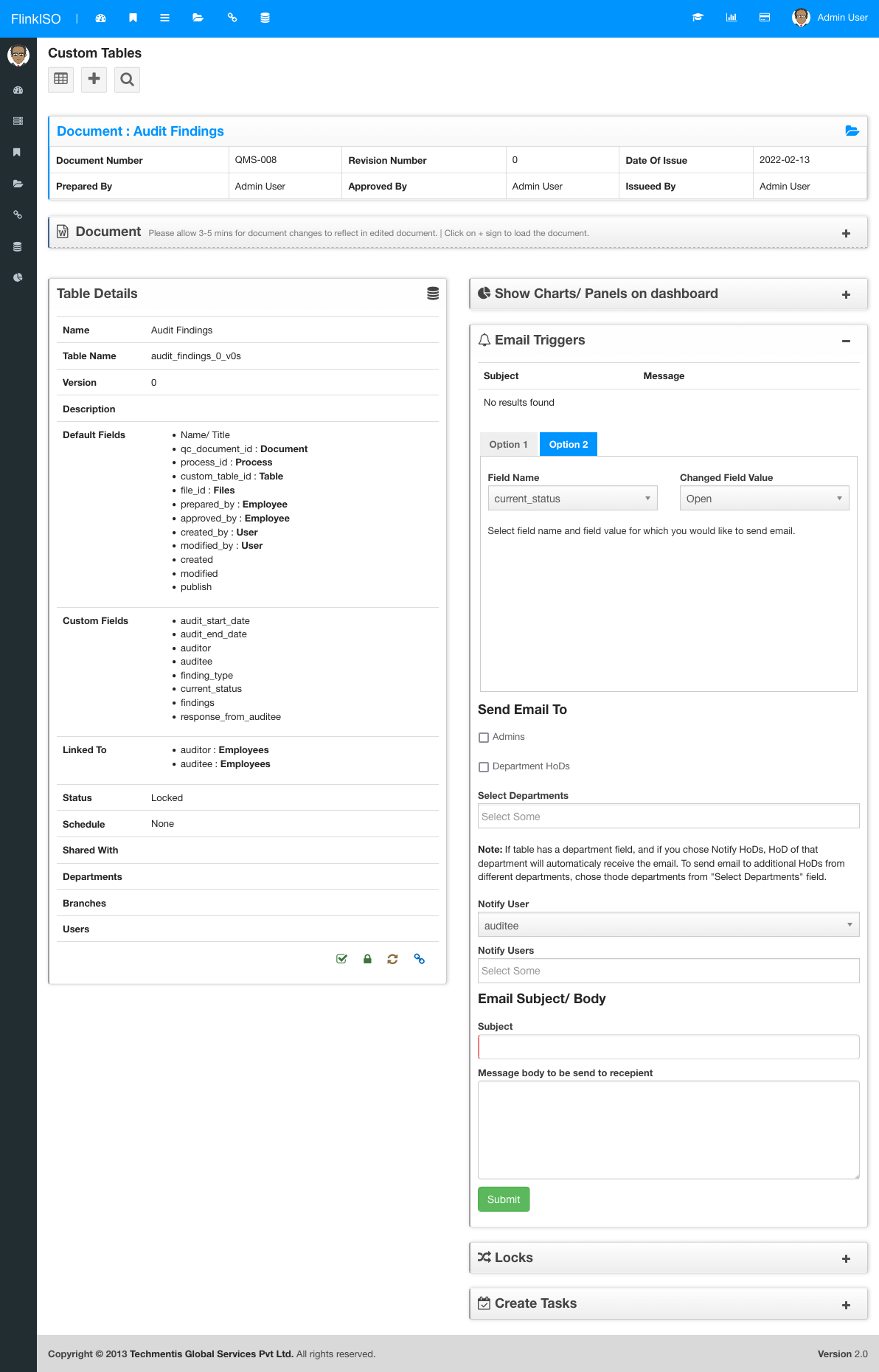Open the Admin User profile link
Screen dimensions: 879x1372
(x=830, y=18)
